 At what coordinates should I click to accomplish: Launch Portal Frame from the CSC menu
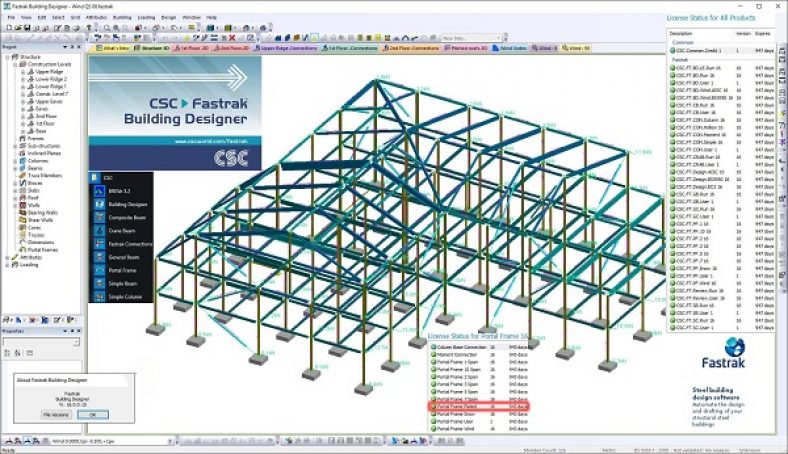tap(122, 270)
